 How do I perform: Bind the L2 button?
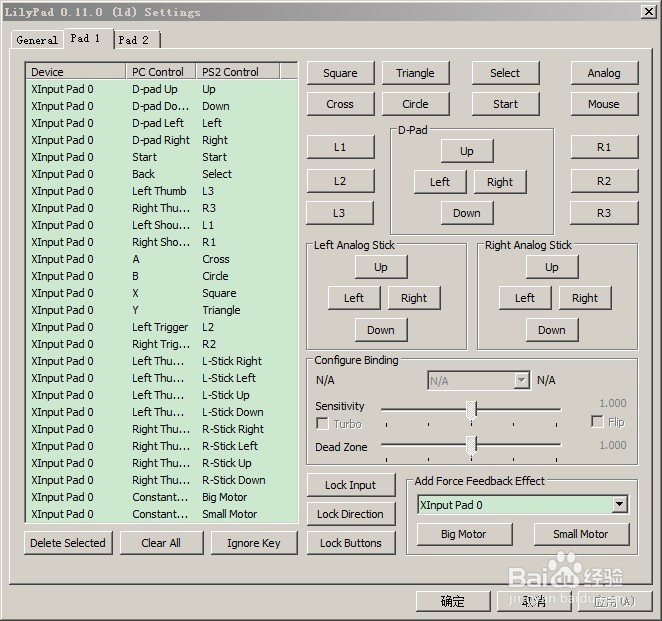coord(340,181)
